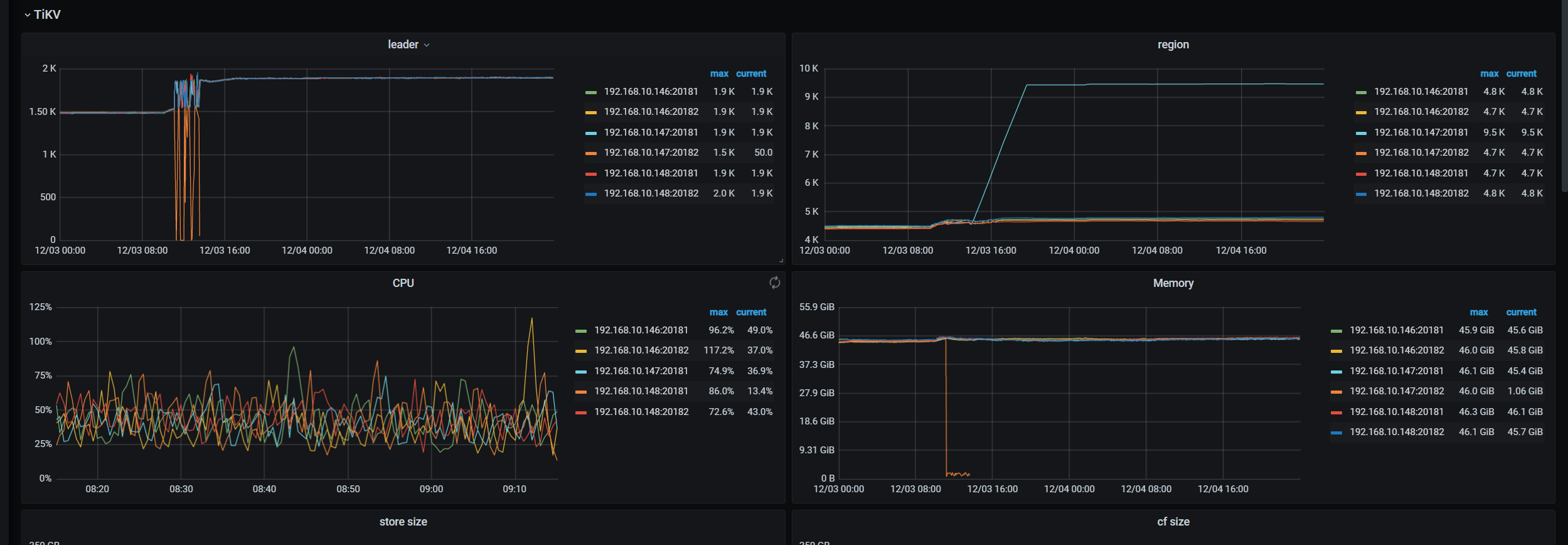This screenshot has width=1568, height=545.
Task: Toggle 192.168.10.146:20182 series in CPU legend
Action: click(641, 350)
